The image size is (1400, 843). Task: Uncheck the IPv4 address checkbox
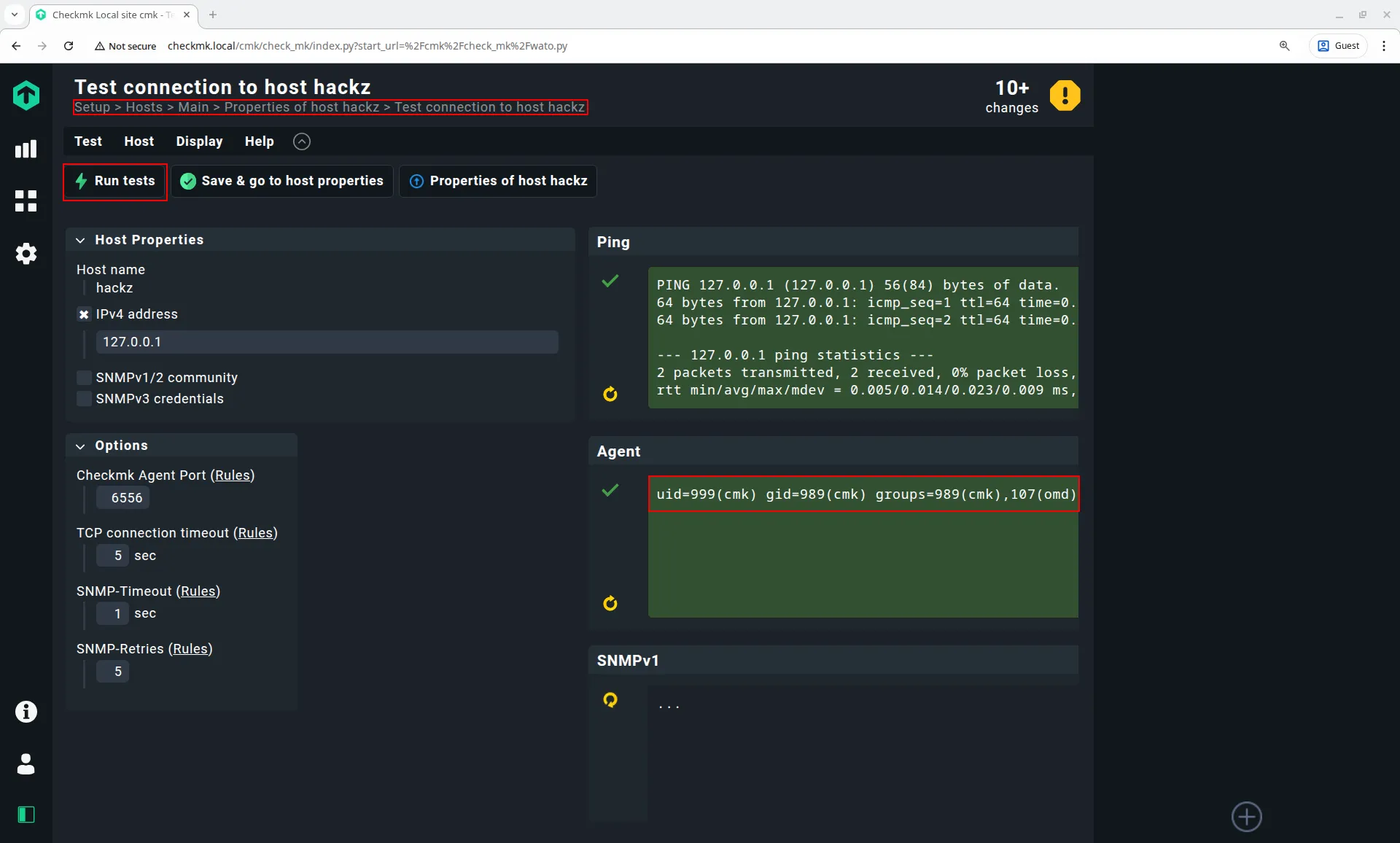click(85, 314)
